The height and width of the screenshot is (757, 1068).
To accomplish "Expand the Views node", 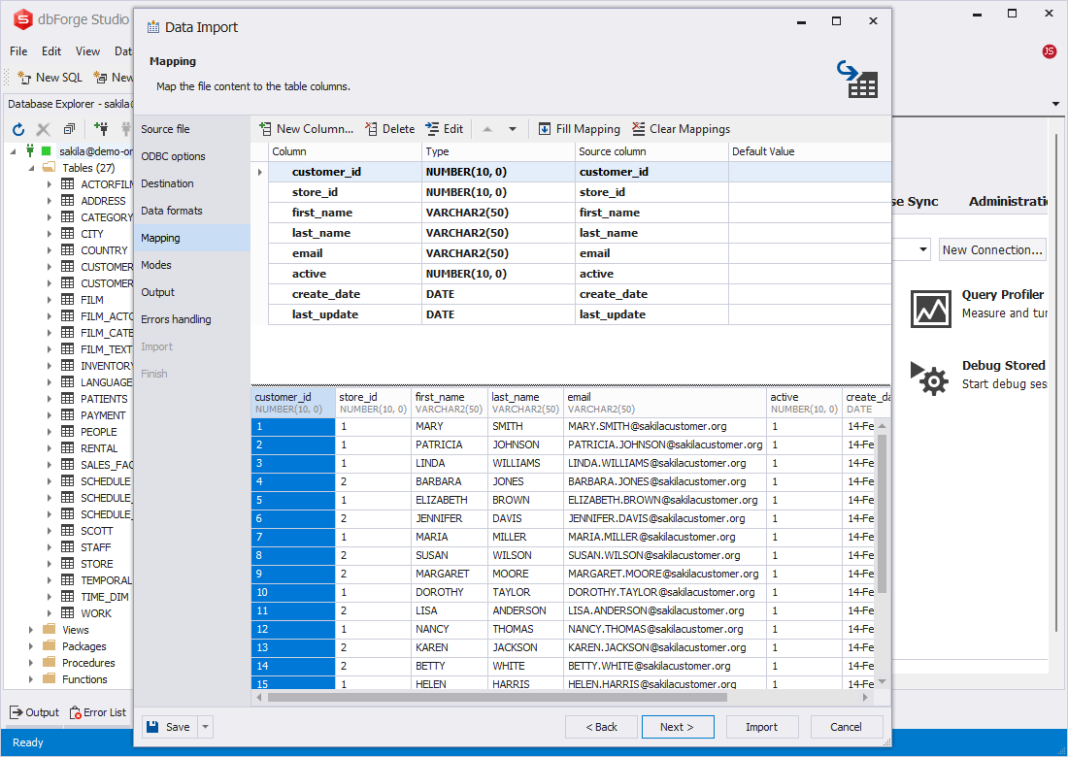I will point(30,629).
